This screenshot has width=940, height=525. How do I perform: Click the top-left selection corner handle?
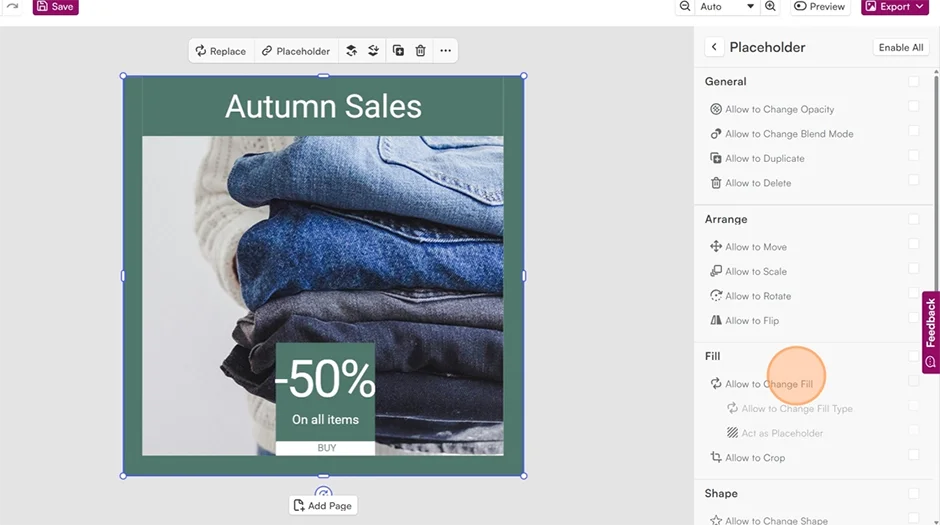(x=123, y=76)
